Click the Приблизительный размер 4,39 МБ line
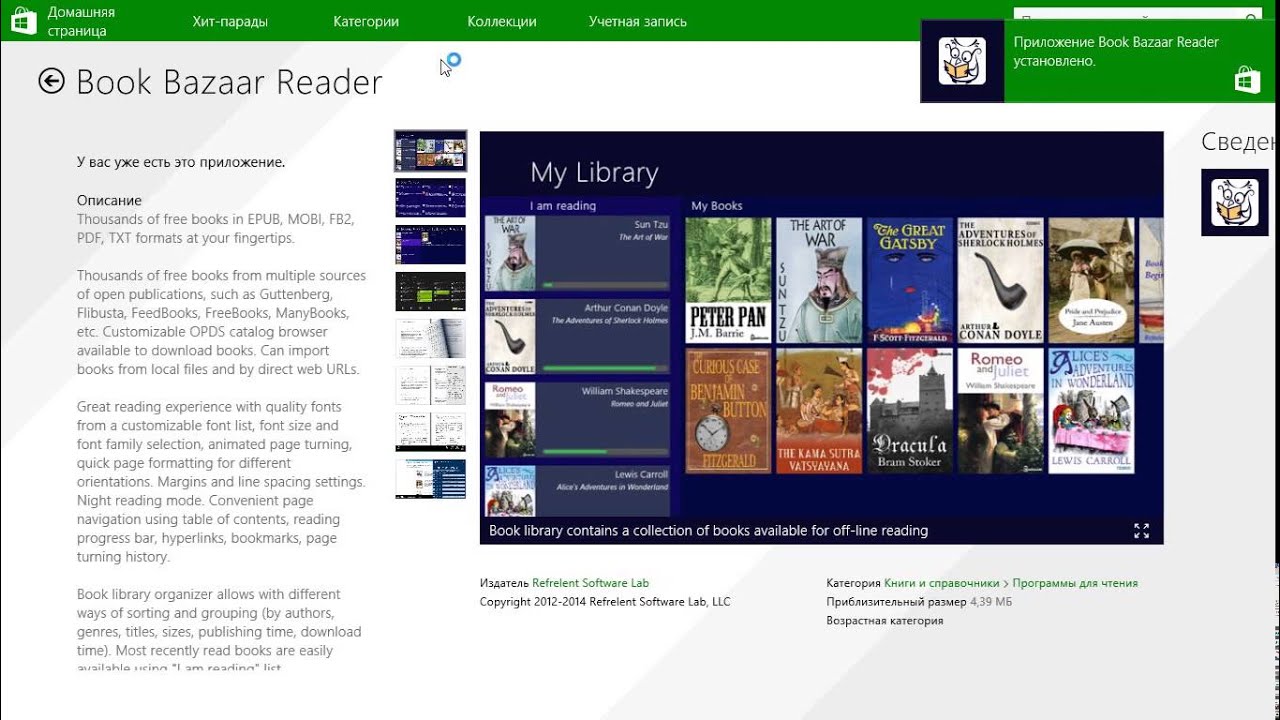 tap(919, 602)
